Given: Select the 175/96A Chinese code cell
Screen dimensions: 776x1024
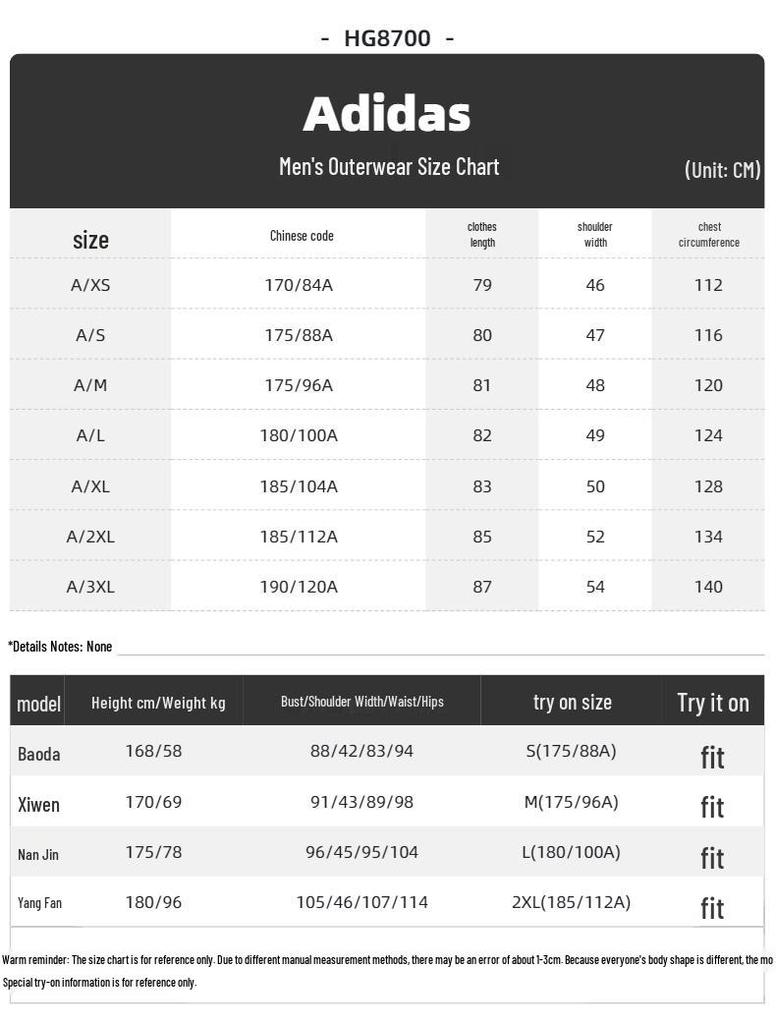Looking at the screenshot, I should tap(299, 385).
